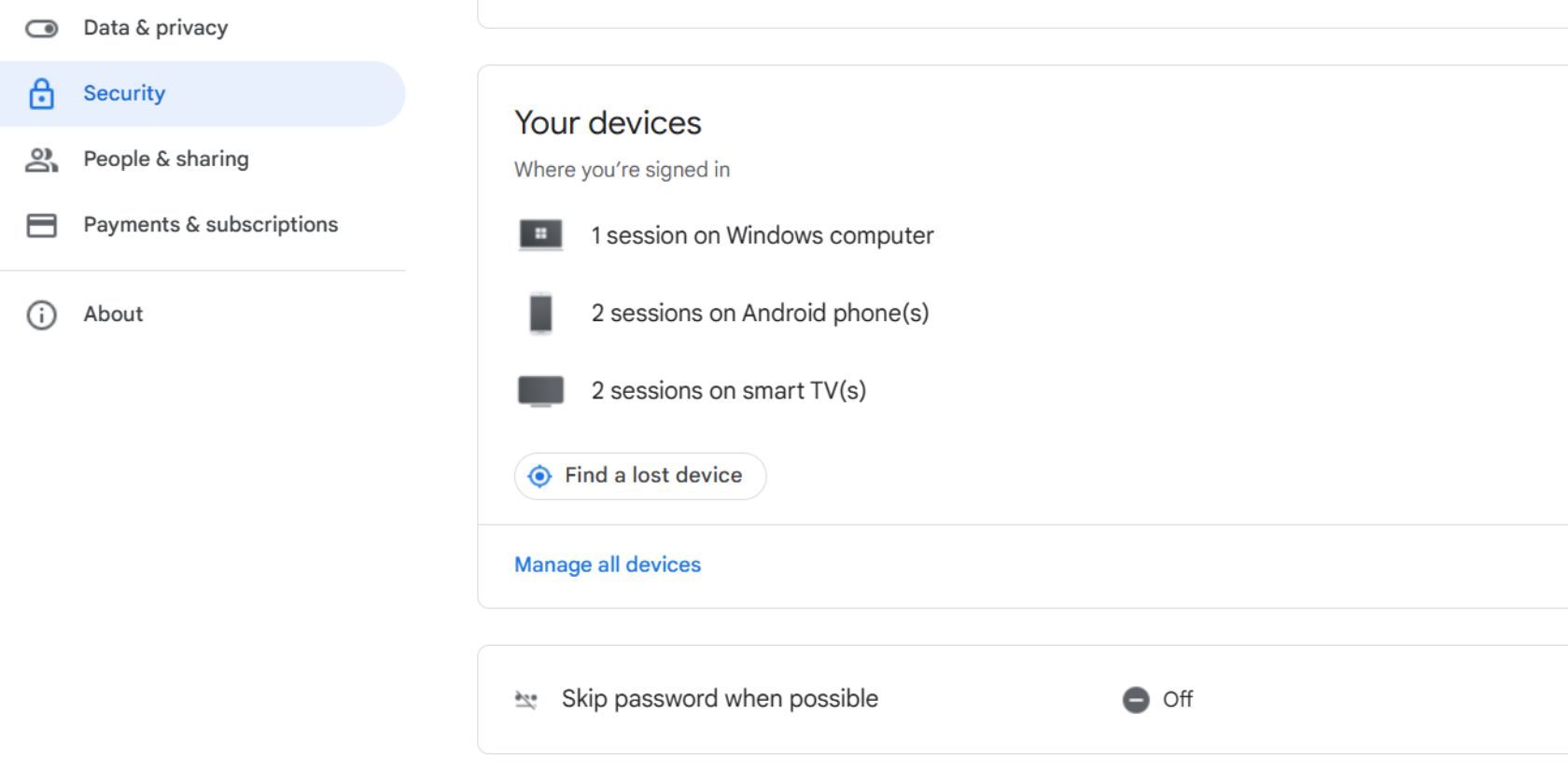This screenshot has width=1568, height=784.
Task: Open the Security section from sidebar
Action: coord(124,93)
